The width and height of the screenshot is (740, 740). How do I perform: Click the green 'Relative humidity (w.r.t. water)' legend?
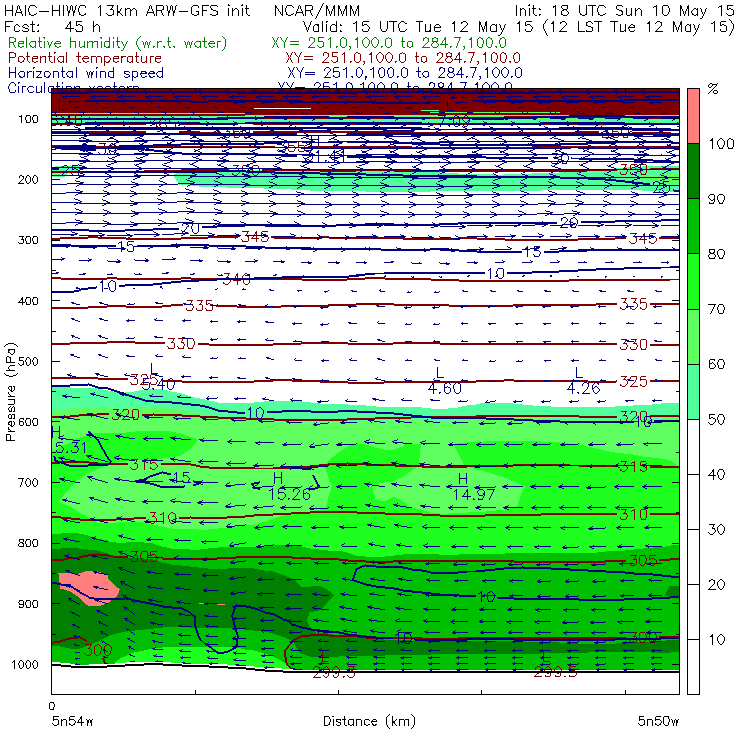(118, 43)
